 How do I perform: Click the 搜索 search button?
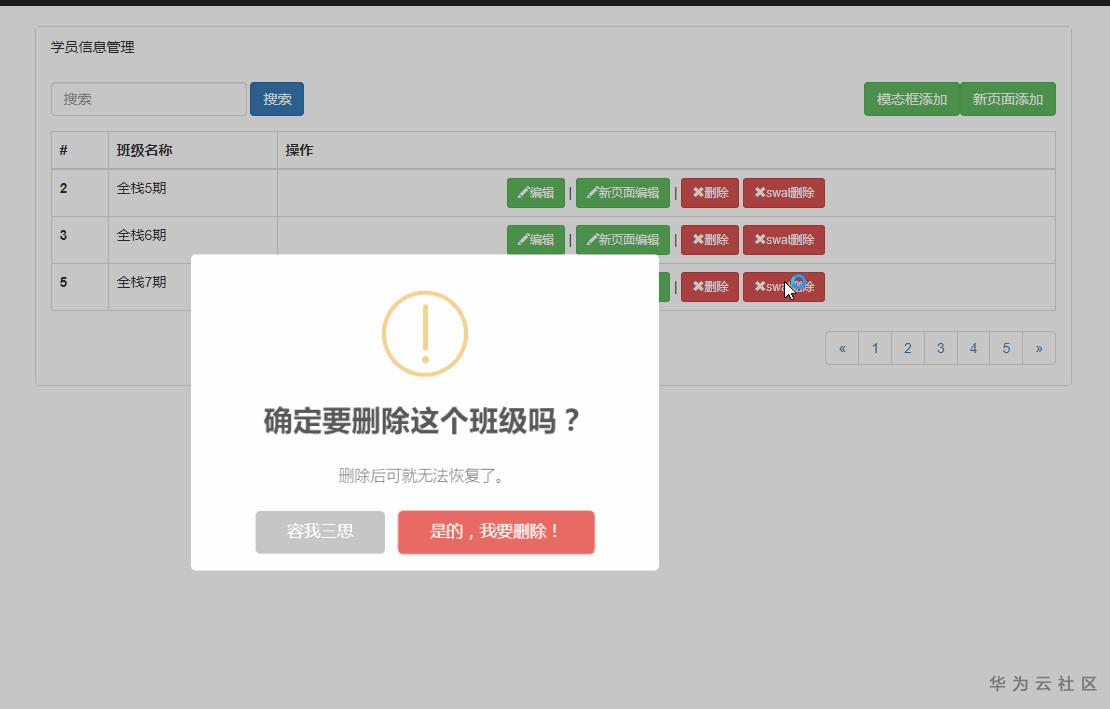point(277,99)
